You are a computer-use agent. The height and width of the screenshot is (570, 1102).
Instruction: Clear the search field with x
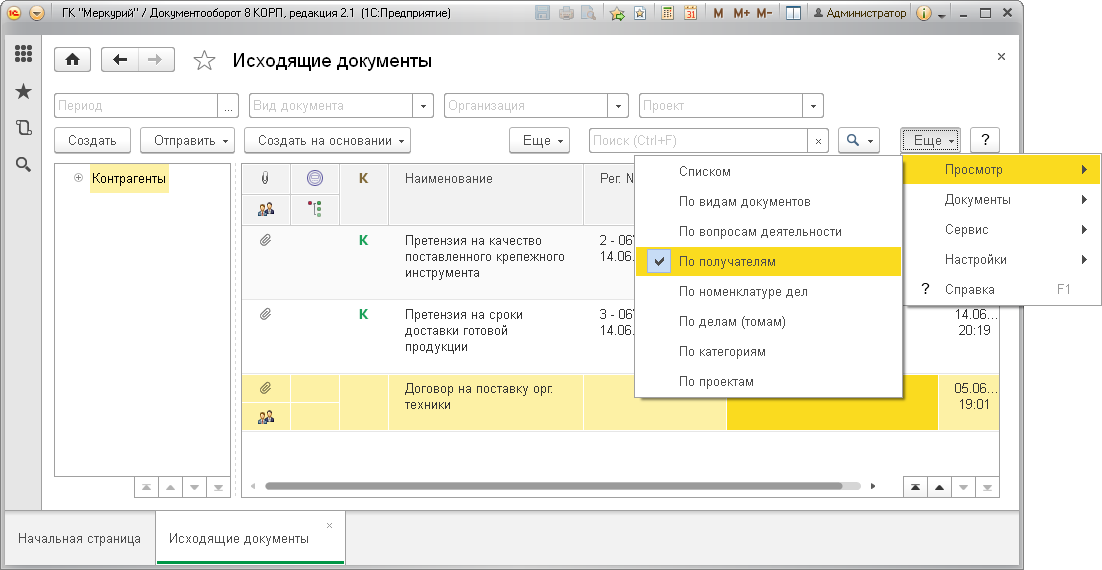click(818, 141)
